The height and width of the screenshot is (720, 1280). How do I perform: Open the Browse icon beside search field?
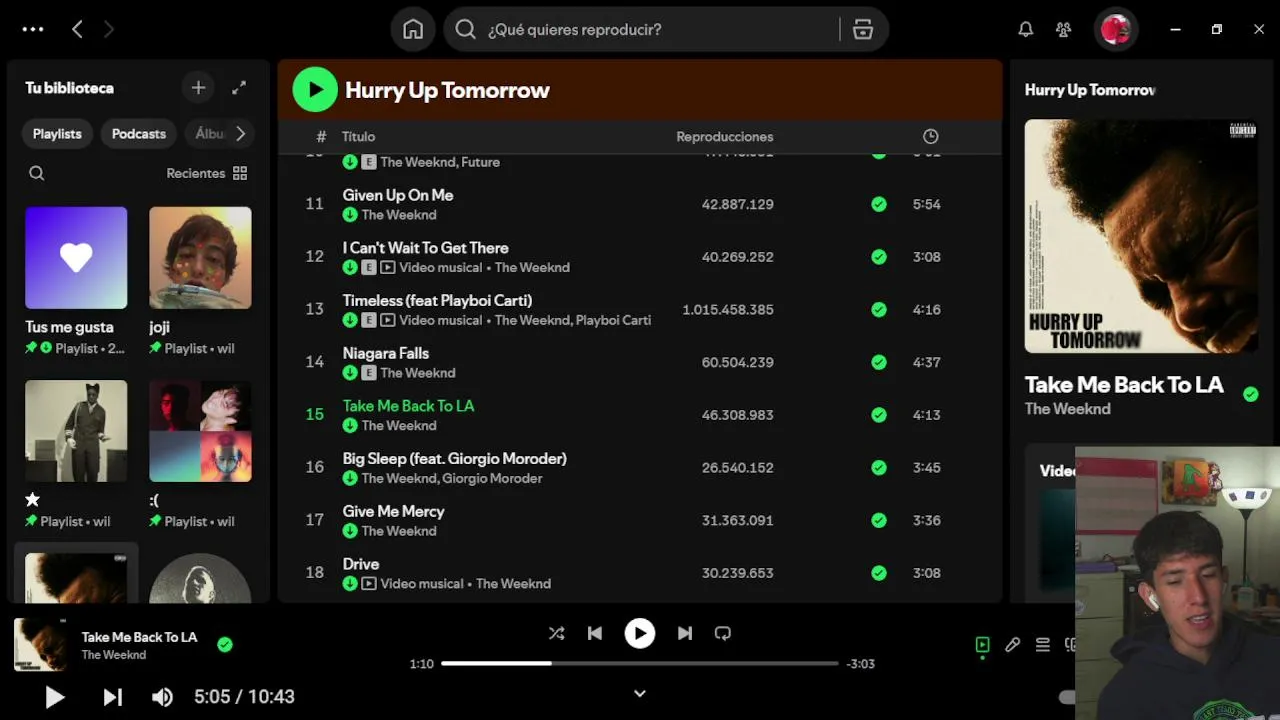(x=863, y=30)
